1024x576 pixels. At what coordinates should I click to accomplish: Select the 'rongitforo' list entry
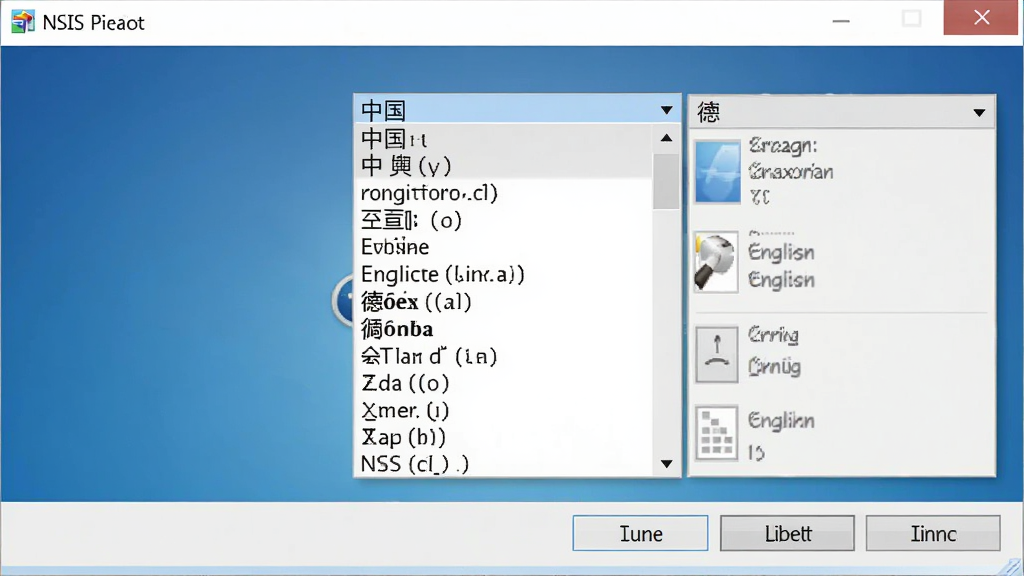[x=504, y=193]
